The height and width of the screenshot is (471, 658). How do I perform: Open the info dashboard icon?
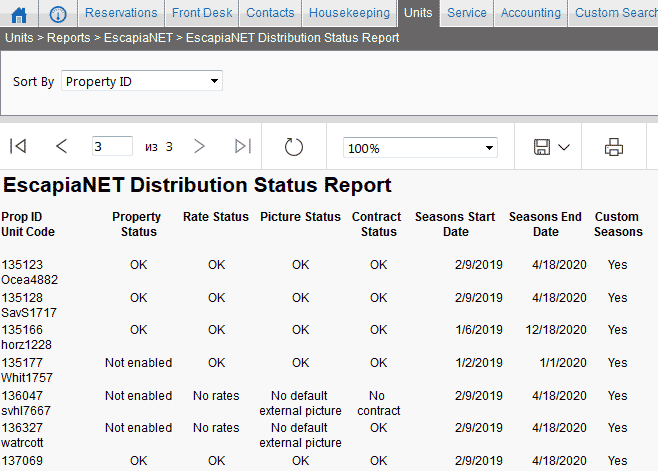(x=58, y=15)
